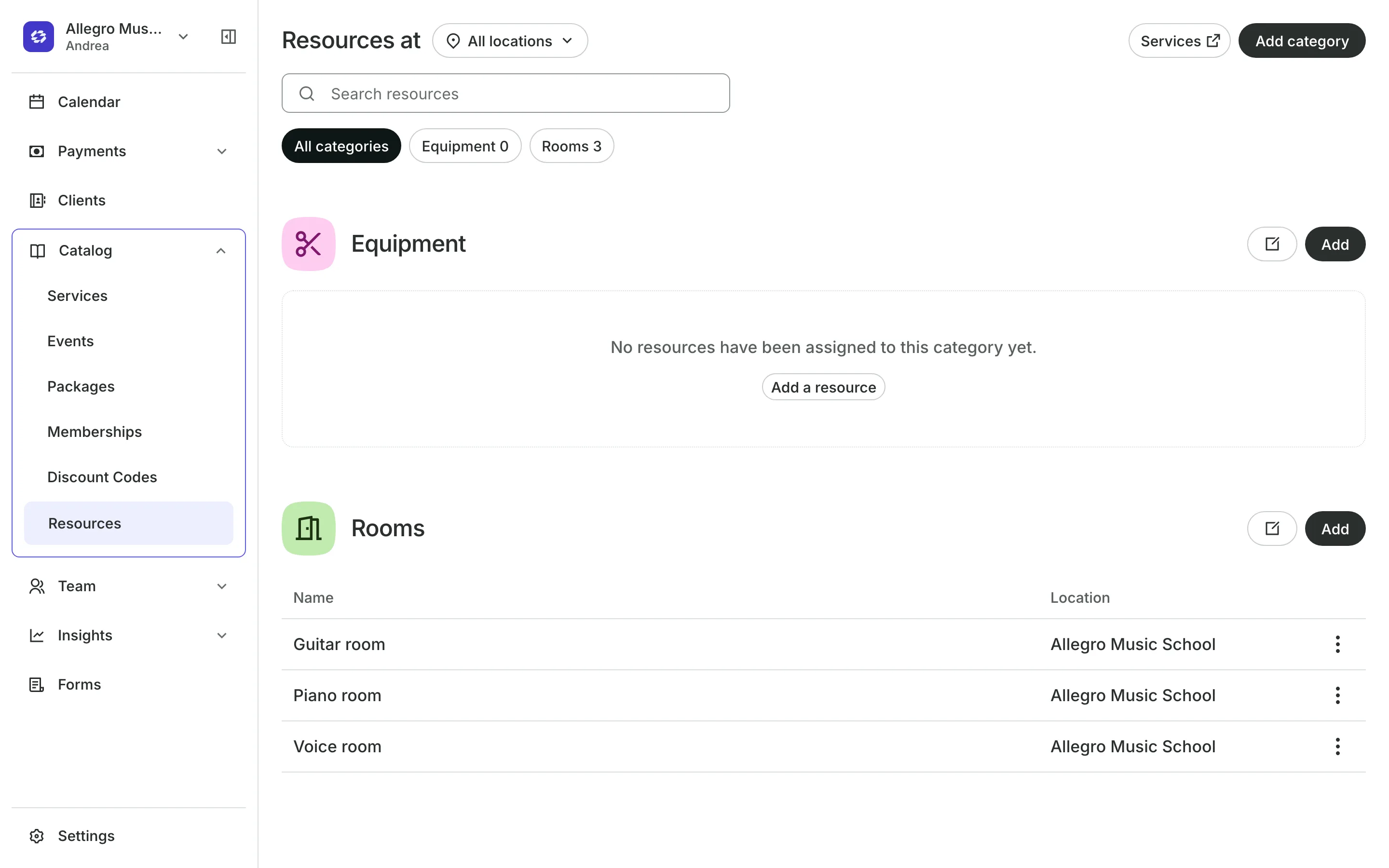
Task: Edit the Rooms category pencil icon
Action: pos(1272,528)
